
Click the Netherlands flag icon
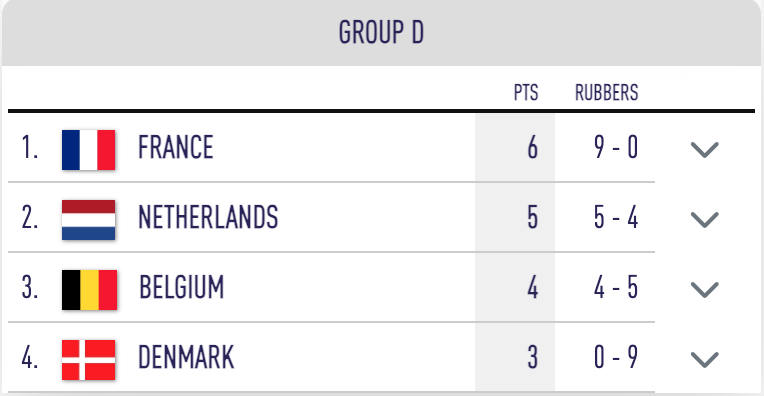pyautogui.click(x=89, y=220)
